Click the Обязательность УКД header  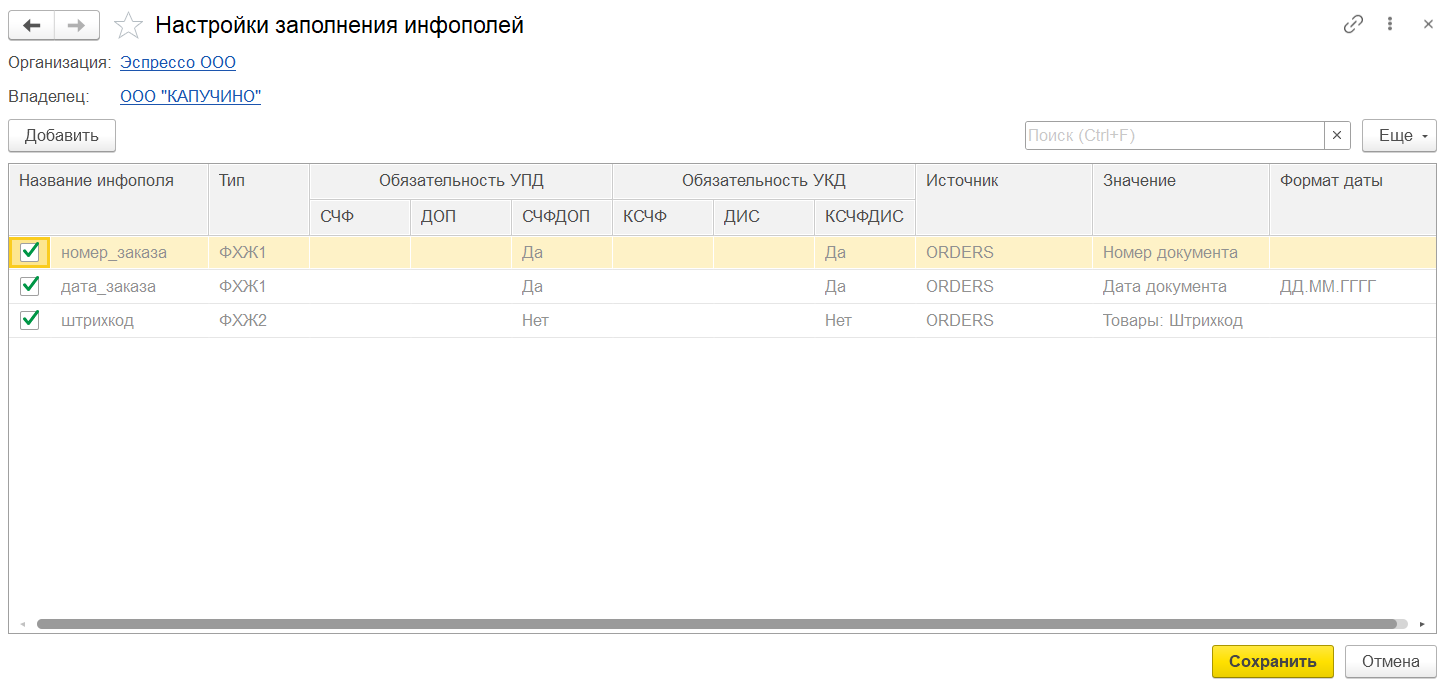pyautogui.click(x=764, y=181)
